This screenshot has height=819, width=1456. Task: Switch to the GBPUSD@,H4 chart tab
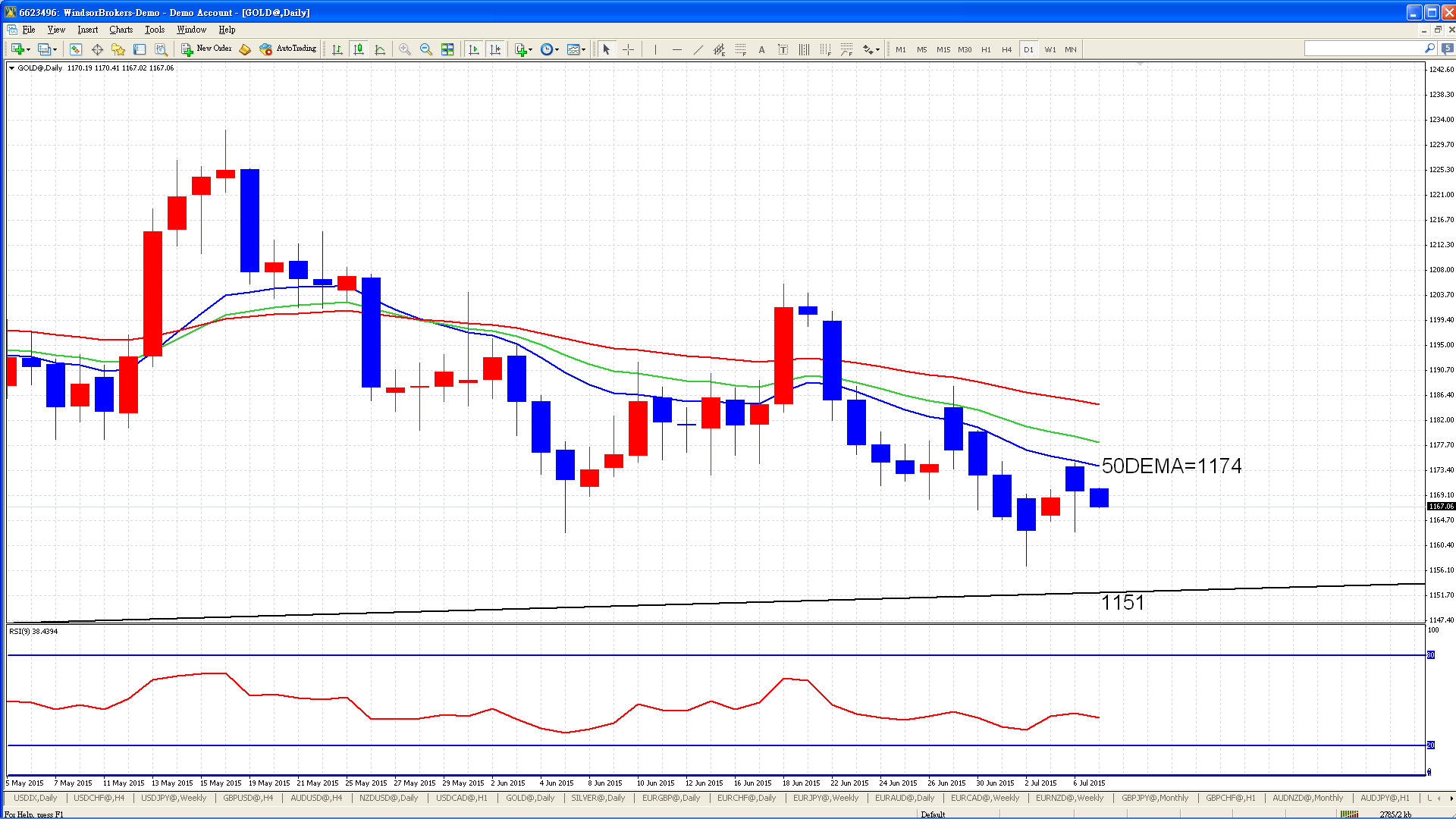pyautogui.click(x=248, y=798)
